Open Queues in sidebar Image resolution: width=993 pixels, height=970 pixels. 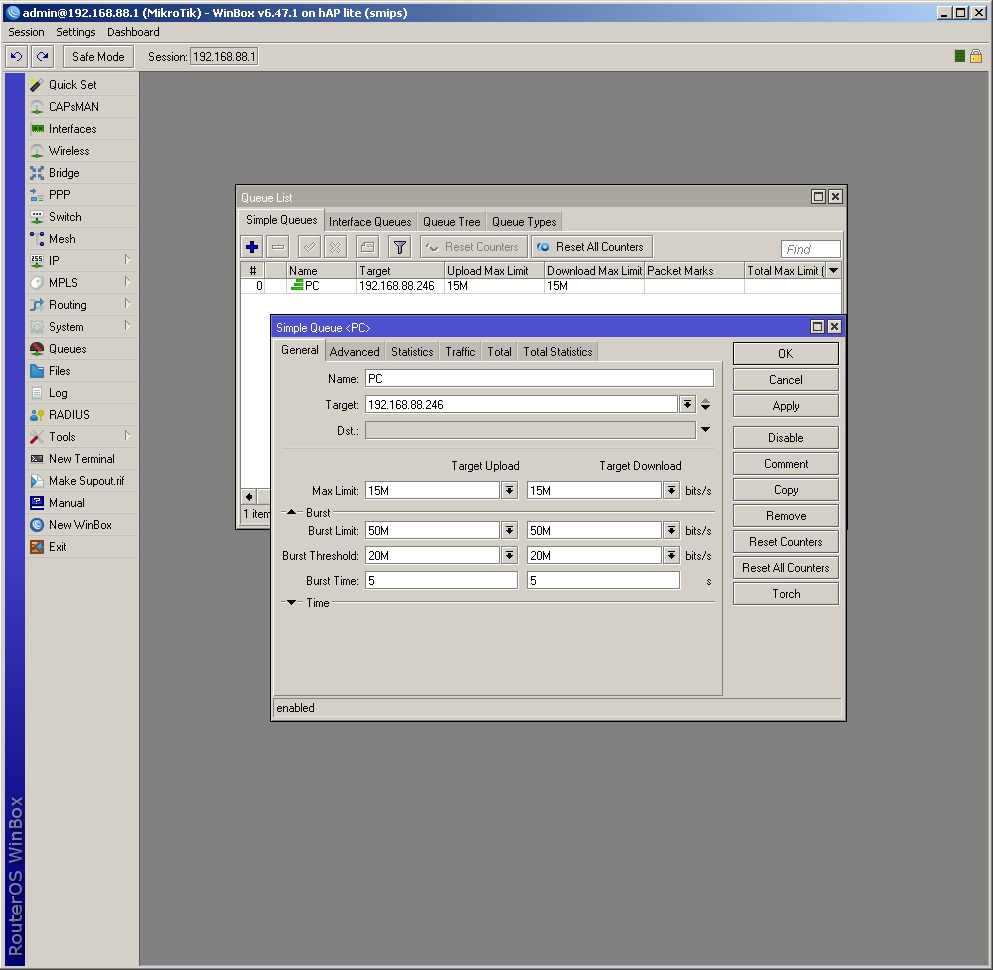coord(82,349)
